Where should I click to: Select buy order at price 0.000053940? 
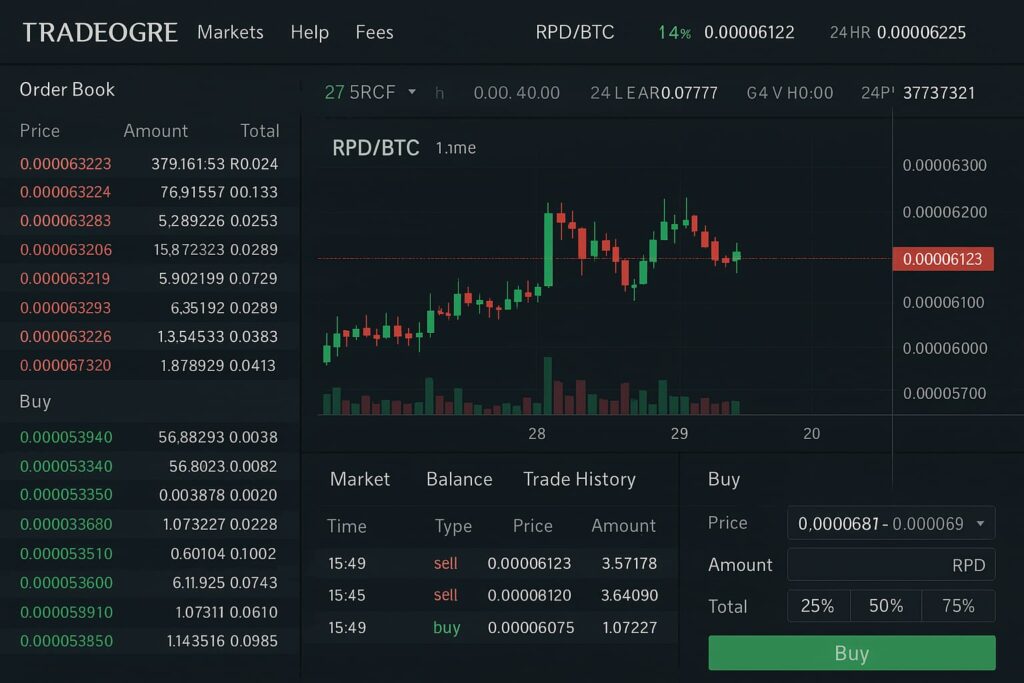[x=66, y=437]
